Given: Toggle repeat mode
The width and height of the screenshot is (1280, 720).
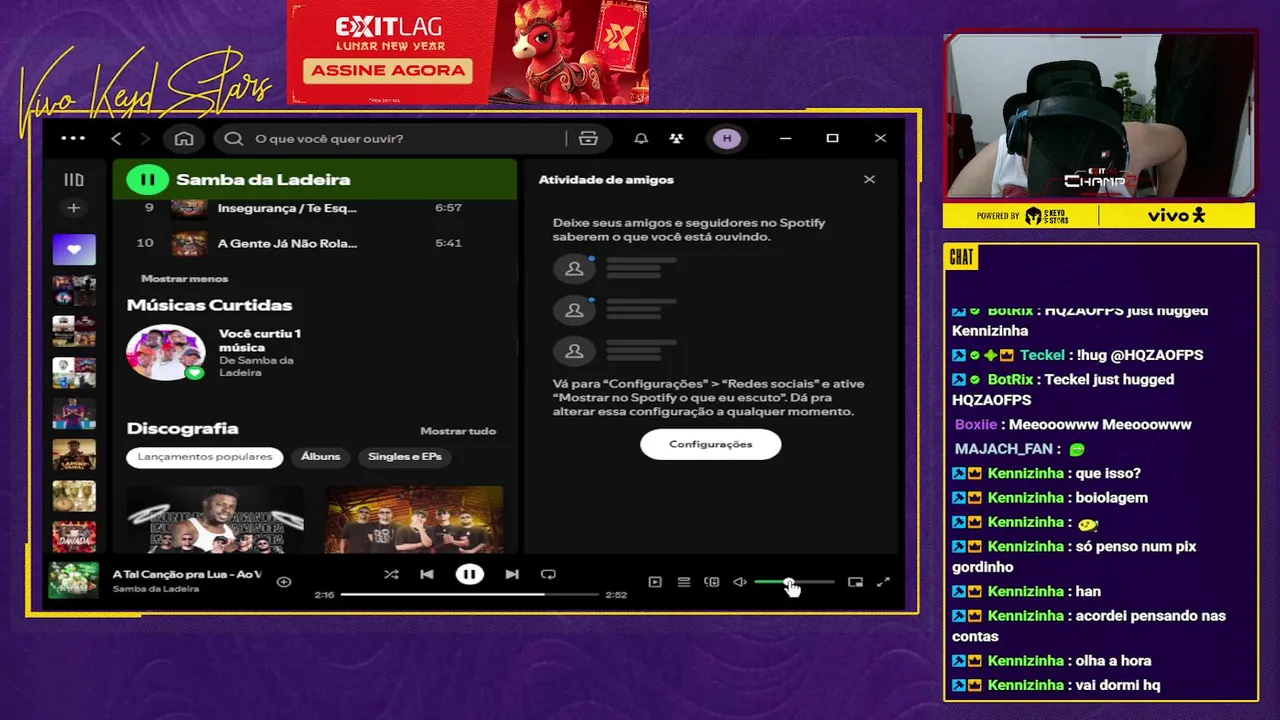Looking at the screenshot, I should click(548, 575).
